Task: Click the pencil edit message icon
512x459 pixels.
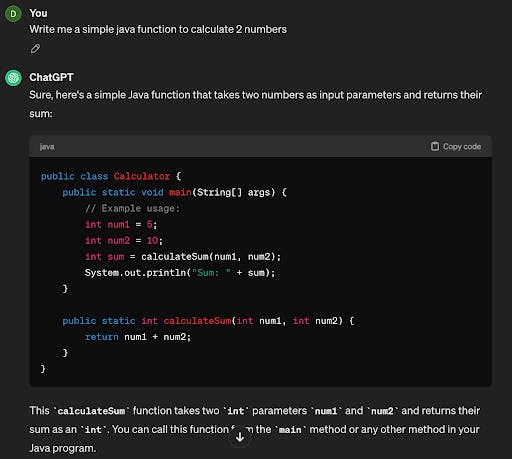Action: pos(35,49)
